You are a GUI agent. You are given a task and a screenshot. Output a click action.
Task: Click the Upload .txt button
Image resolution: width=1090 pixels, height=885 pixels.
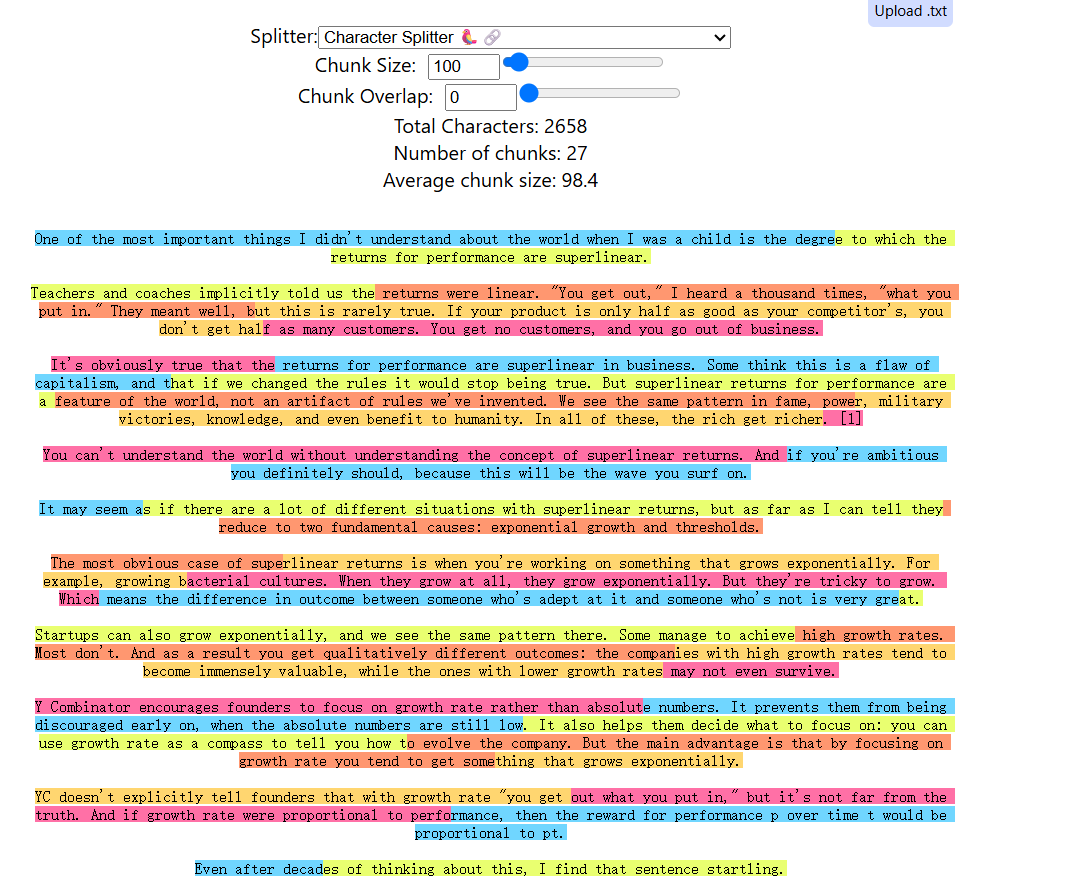coord(910,12)
